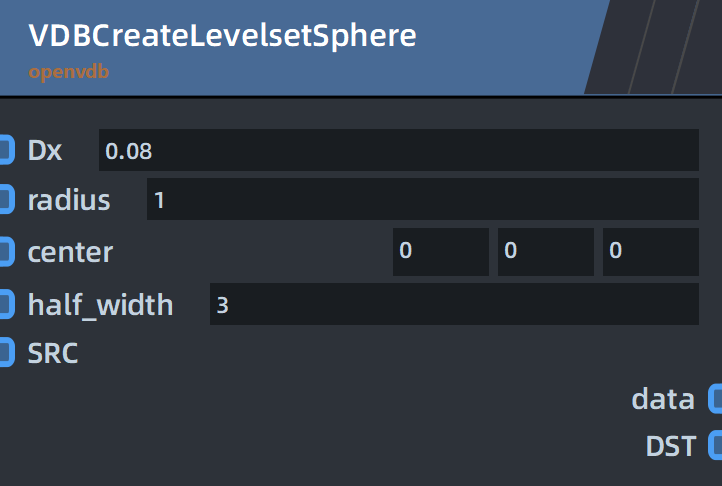Click the data output label
The height and width of the screenshot is (486, 722).
click(663, 399)
